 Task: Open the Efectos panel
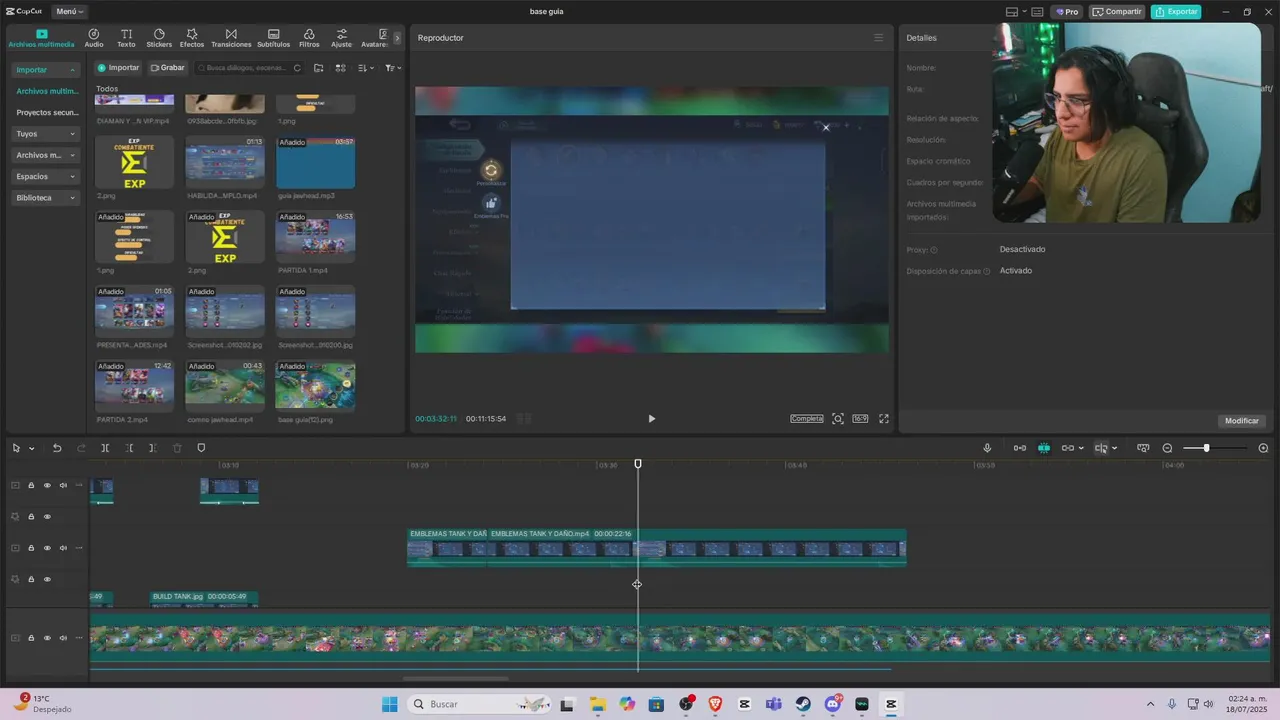pos(192,38)
